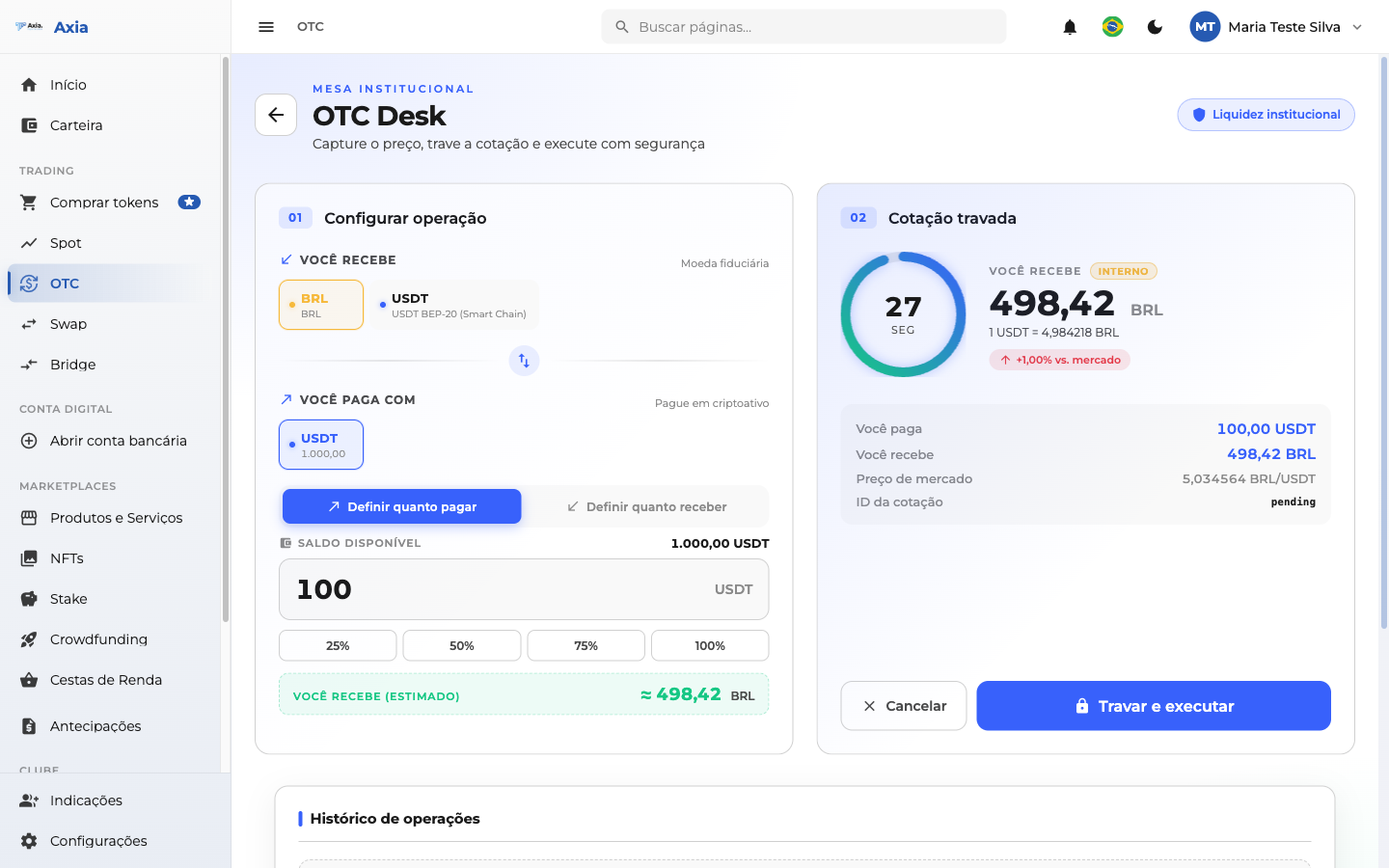Select USDT as payment currency
The height and width of the screenshot is (868, 1389).
pos(321,445)
